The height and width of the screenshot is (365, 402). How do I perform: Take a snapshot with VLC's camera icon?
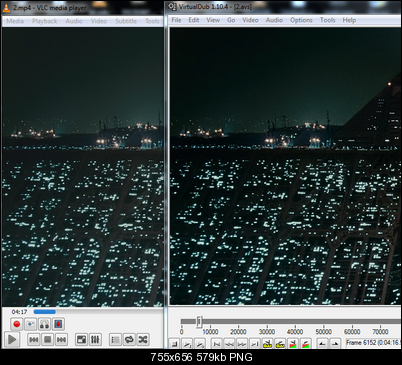31,324
